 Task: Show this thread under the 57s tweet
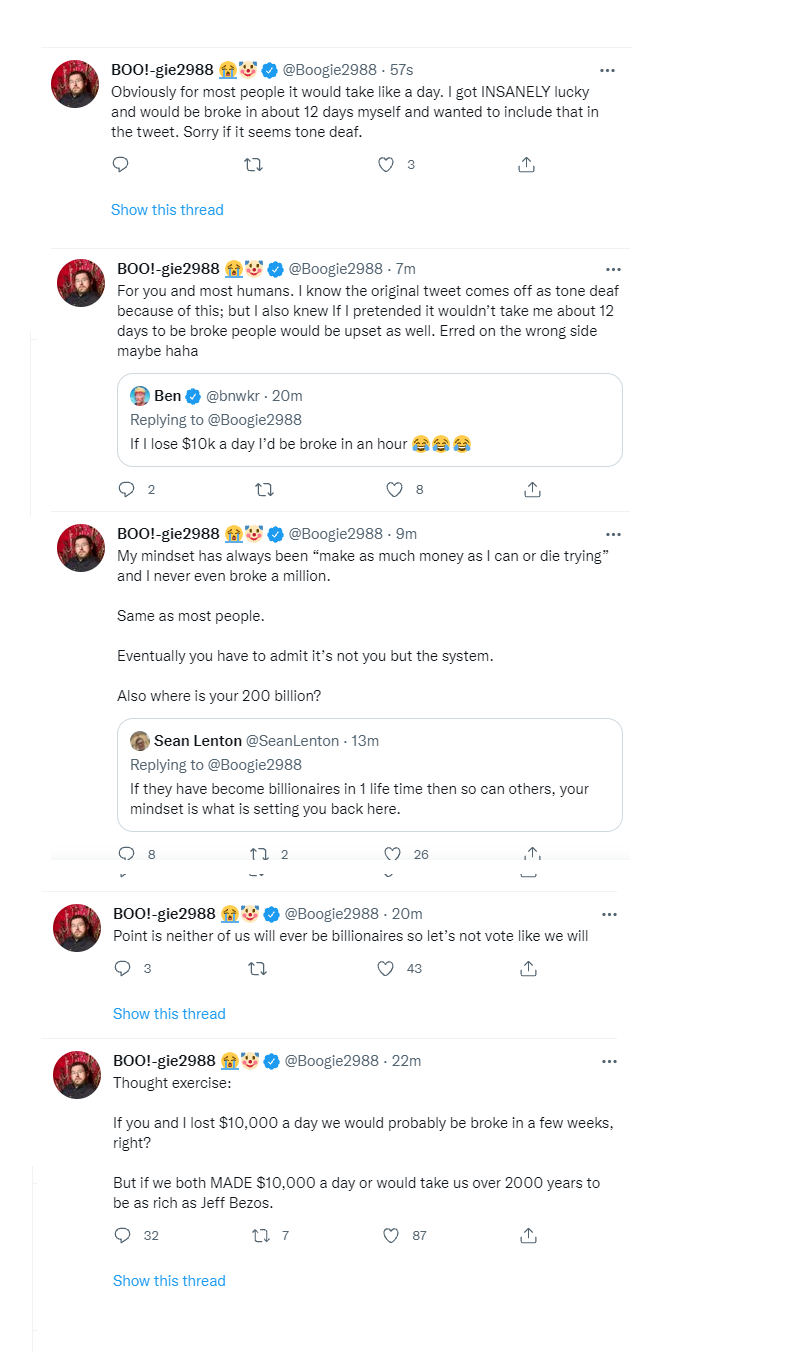(x=167, y=210)
